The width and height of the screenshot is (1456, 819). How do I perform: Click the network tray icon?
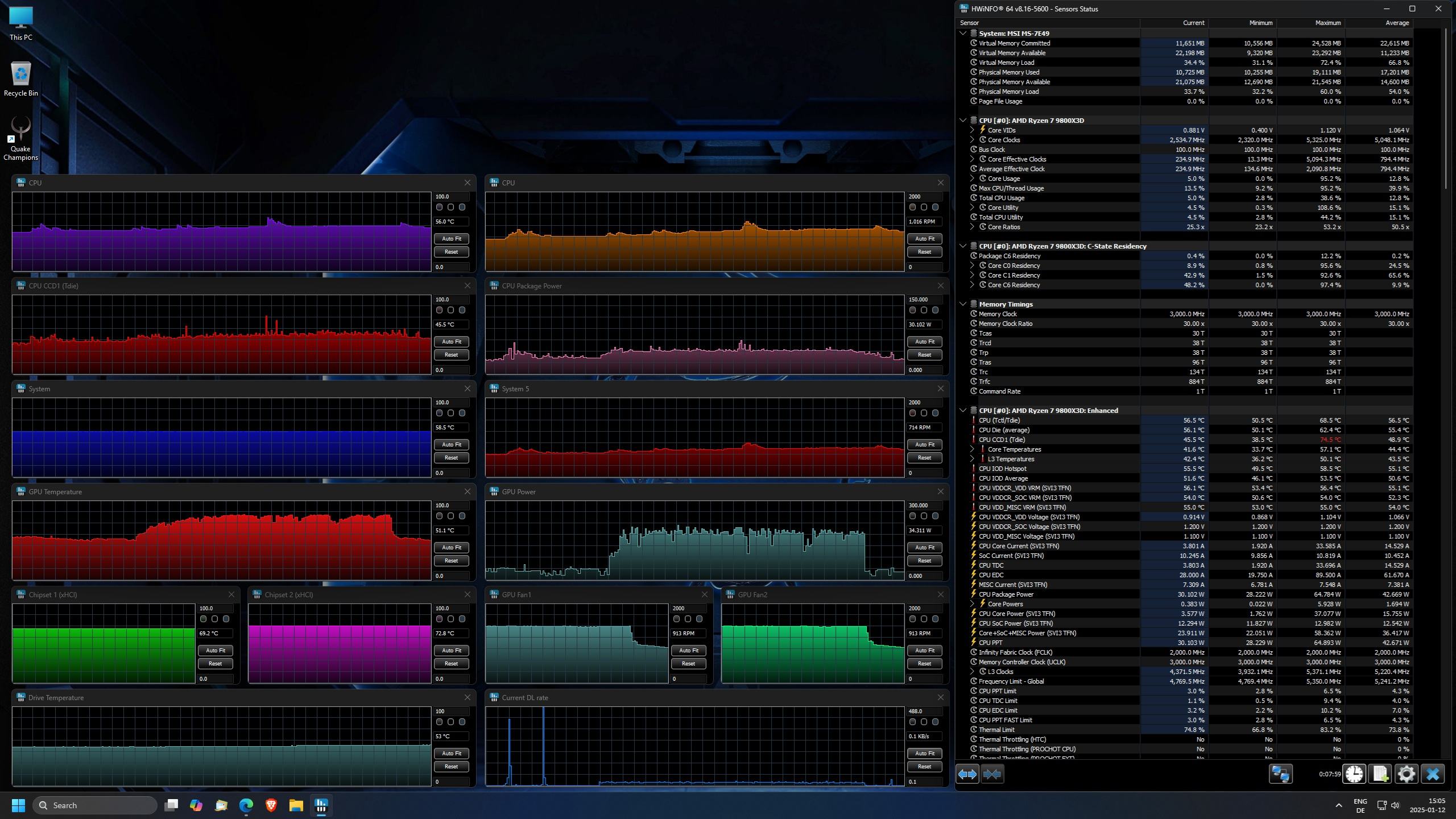[1381, 805]
